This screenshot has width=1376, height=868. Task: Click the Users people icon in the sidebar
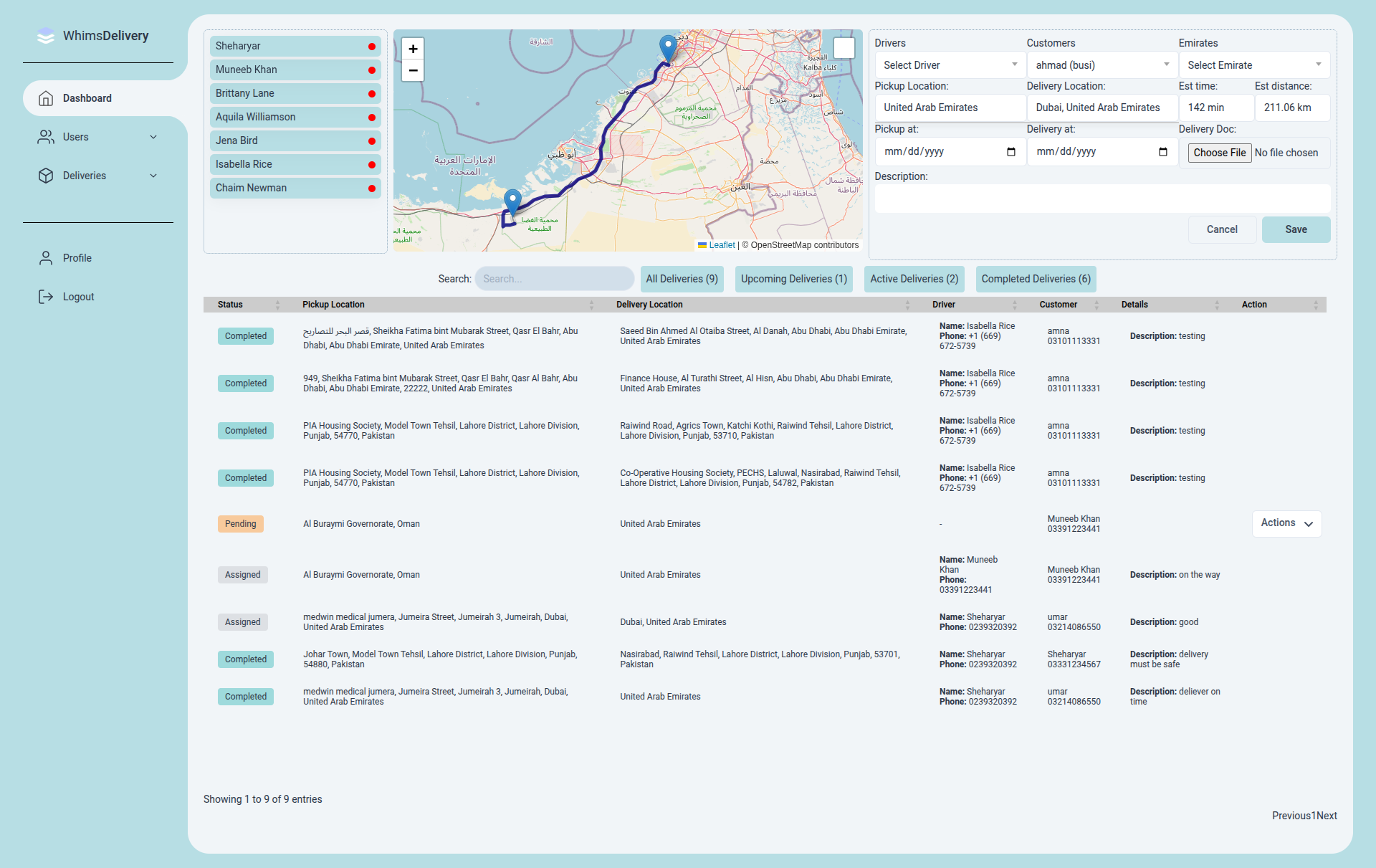(x=46, y=137)
